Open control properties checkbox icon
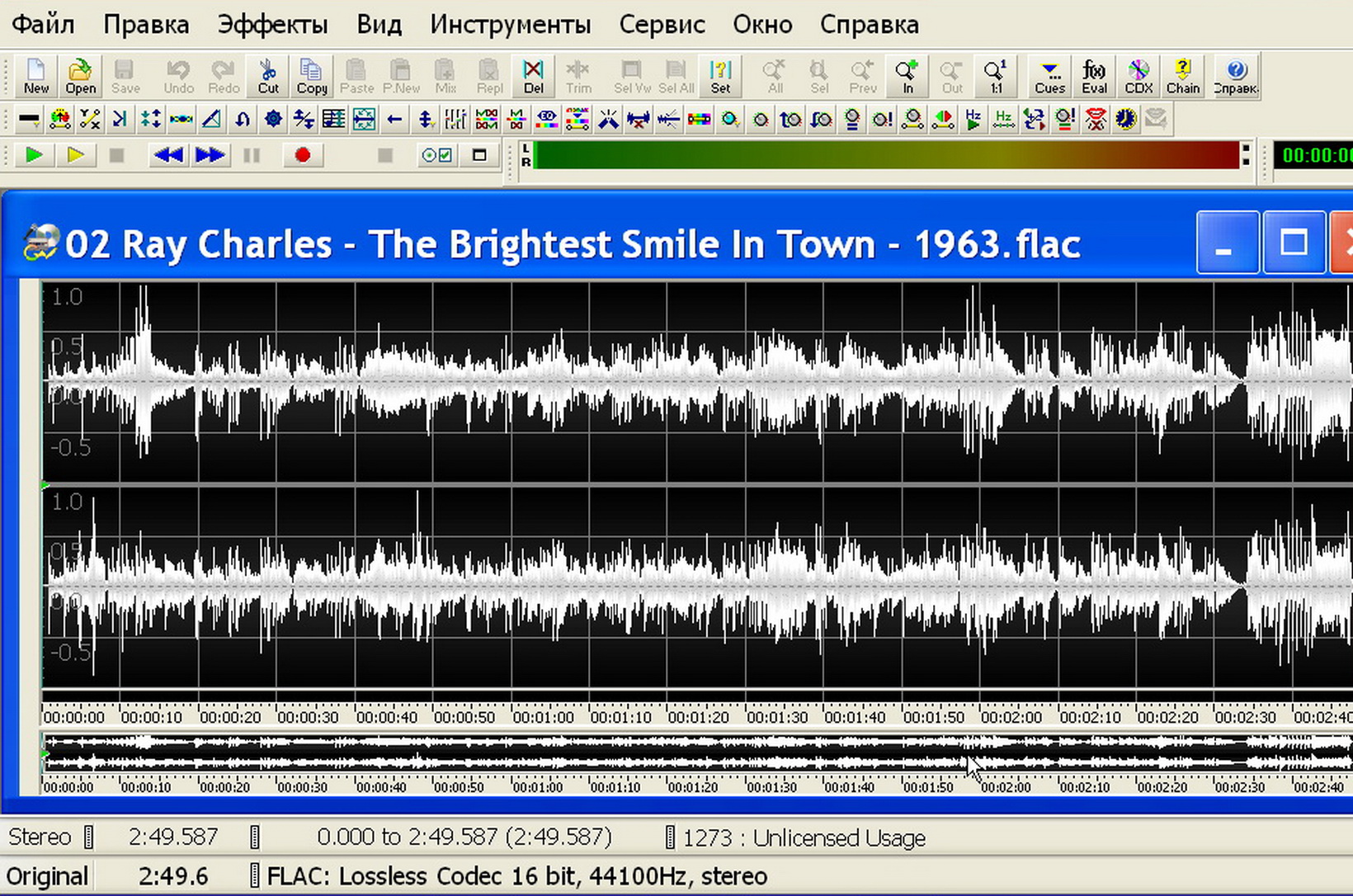Screen dimensions: 1353x896 pyautogui.click(x=436, y=155)
